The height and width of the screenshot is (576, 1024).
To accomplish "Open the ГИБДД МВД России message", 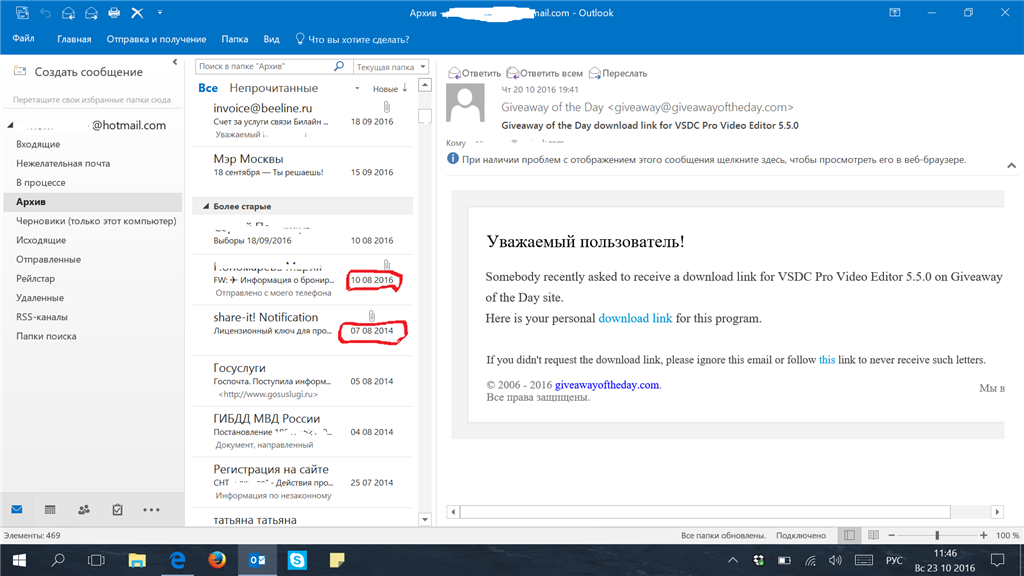I will 303,431.
